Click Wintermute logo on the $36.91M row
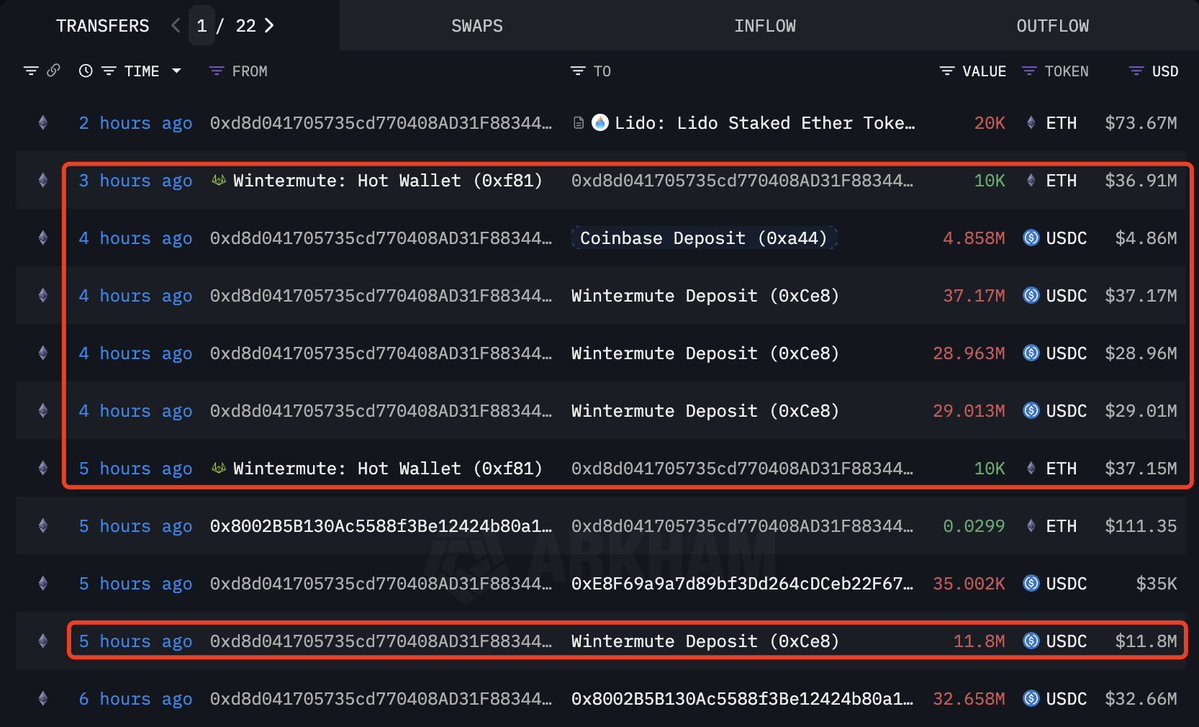This screenshot has height=727, width=1199. point(219,180)
